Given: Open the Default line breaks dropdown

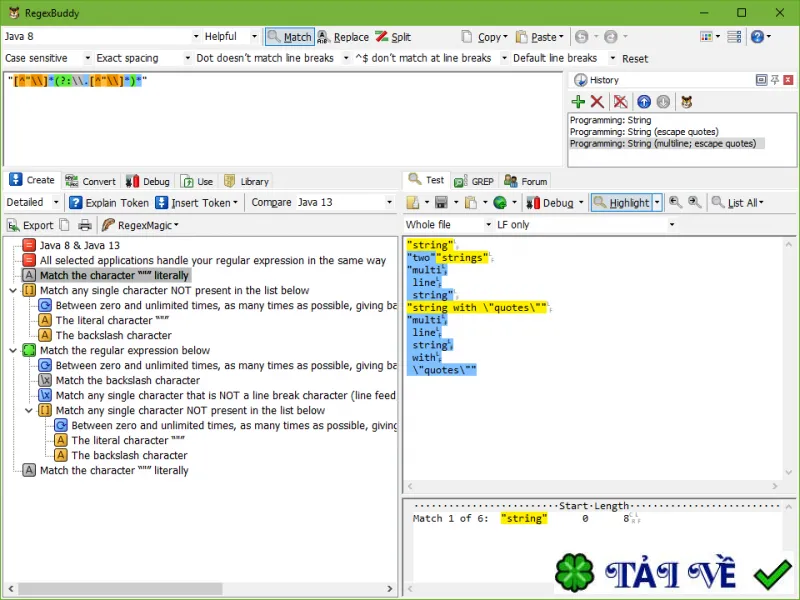Looking at the screenshot, I should [612, 58].
